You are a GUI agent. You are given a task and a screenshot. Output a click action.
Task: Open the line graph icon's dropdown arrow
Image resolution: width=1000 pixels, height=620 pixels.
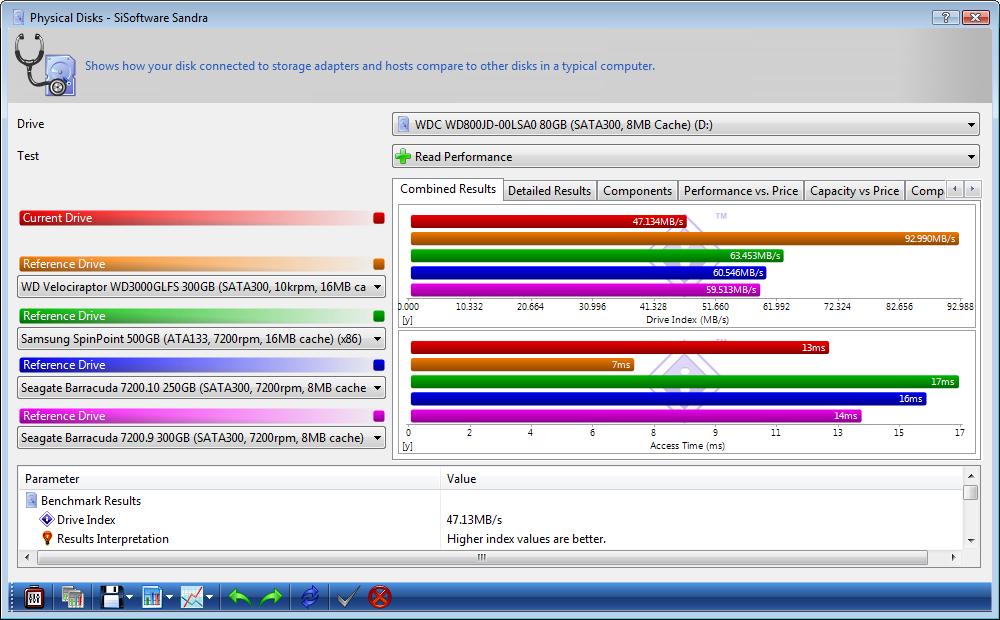tap(209, 598)
